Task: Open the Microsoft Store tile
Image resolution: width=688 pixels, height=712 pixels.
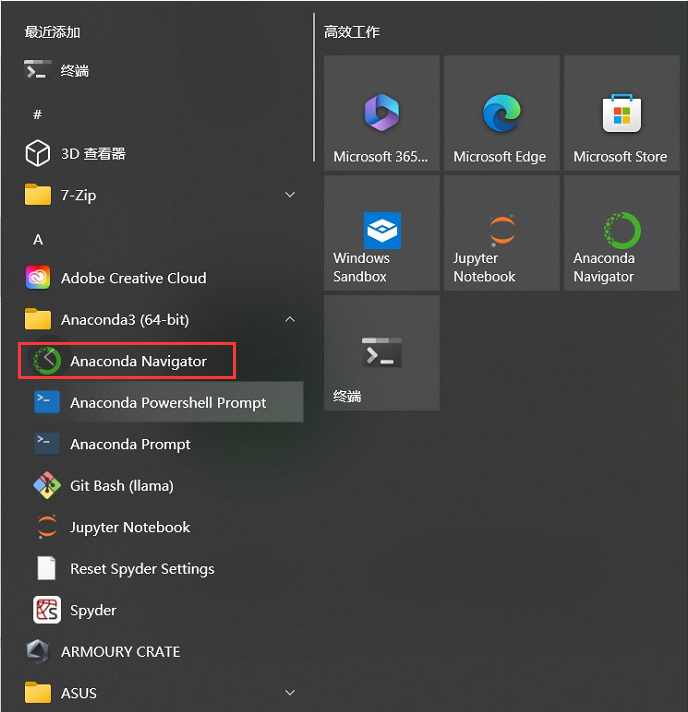Action: click(621, 114)
